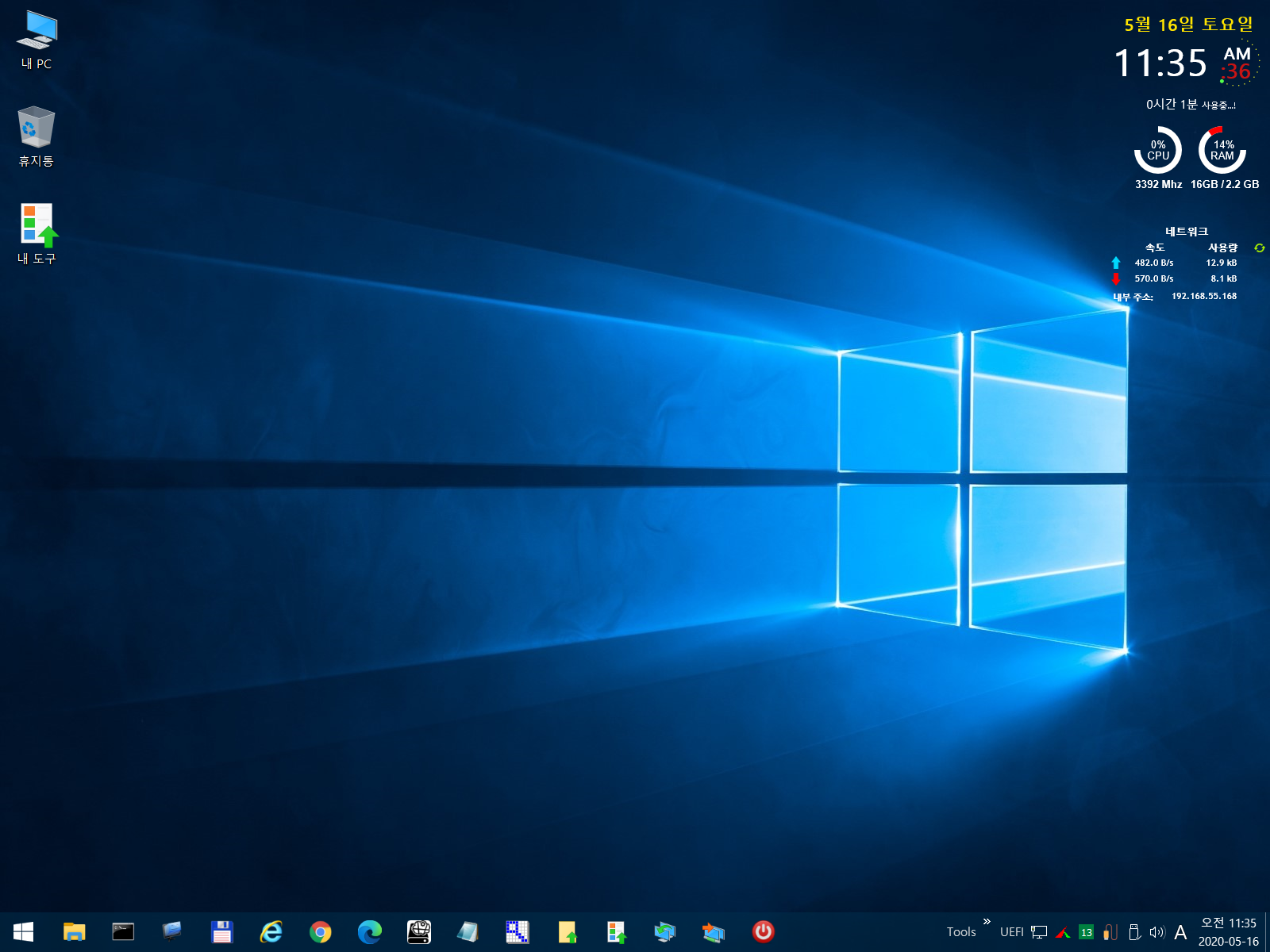Click the 5월 16일 토요일 date text

click(1188, 25)
